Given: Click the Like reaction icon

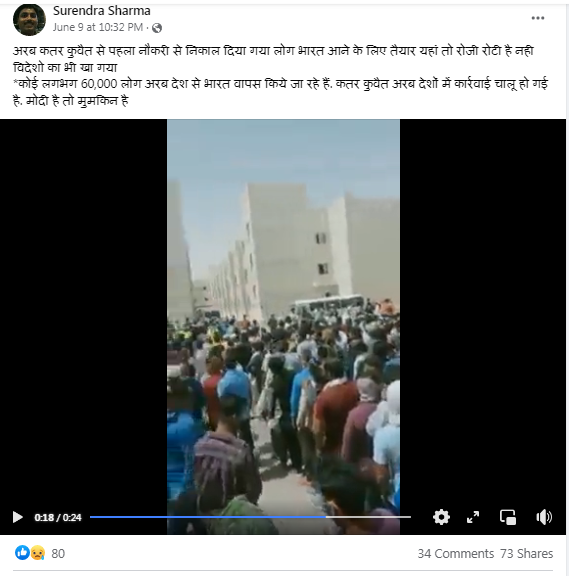Looking at the screenshot, I should click(x=22, y=553).
